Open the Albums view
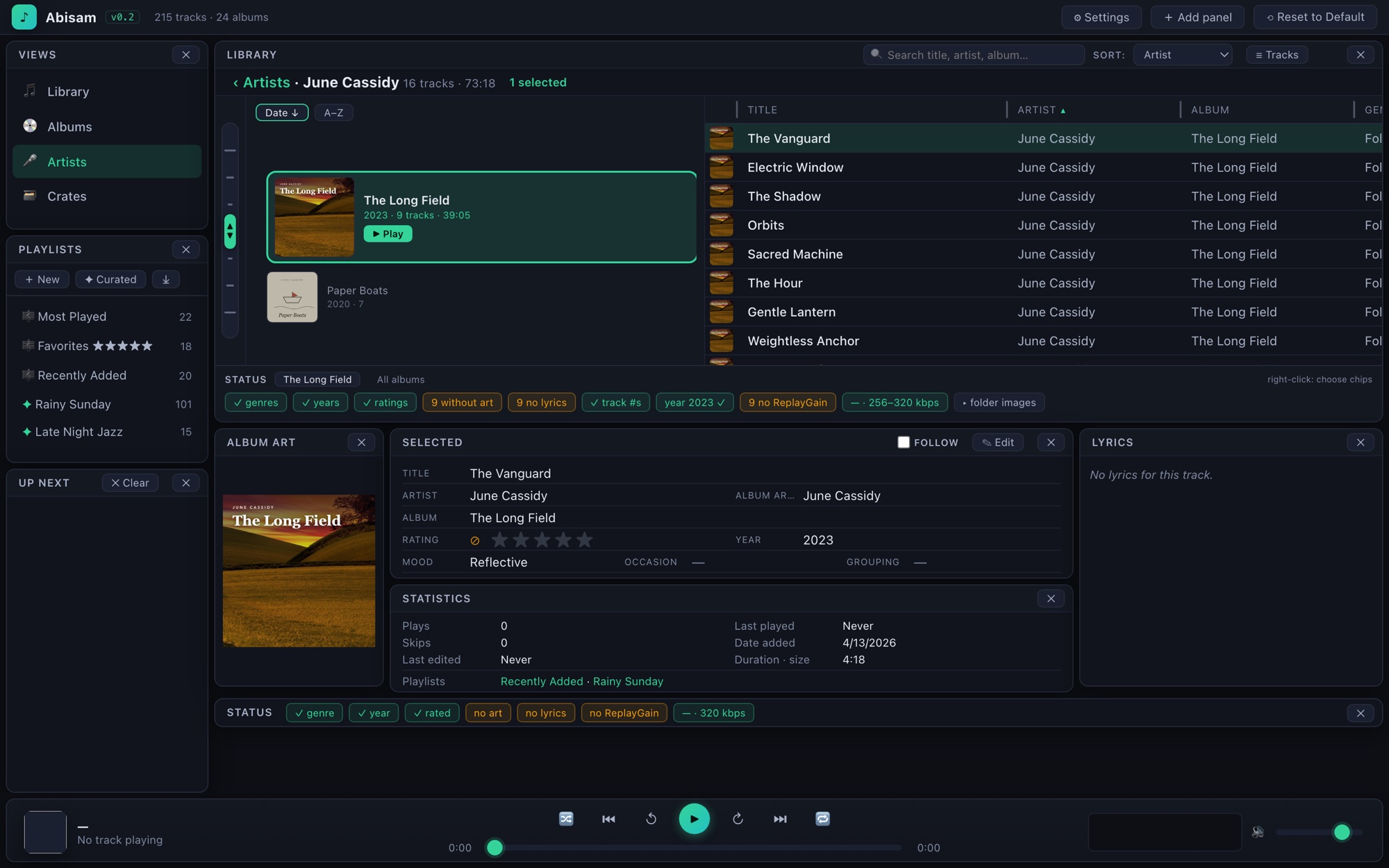The width and height of the screenshot is (1389, 868). click(x=107, y=126)
